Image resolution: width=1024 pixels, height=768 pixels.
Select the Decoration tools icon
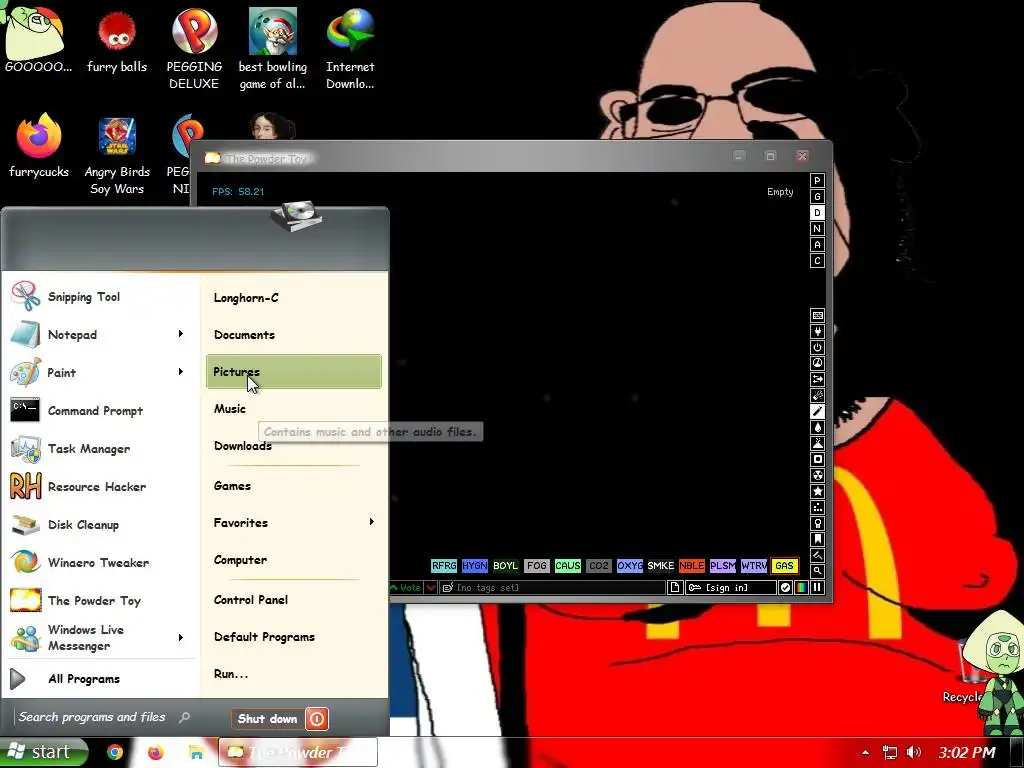coord(817,555)
